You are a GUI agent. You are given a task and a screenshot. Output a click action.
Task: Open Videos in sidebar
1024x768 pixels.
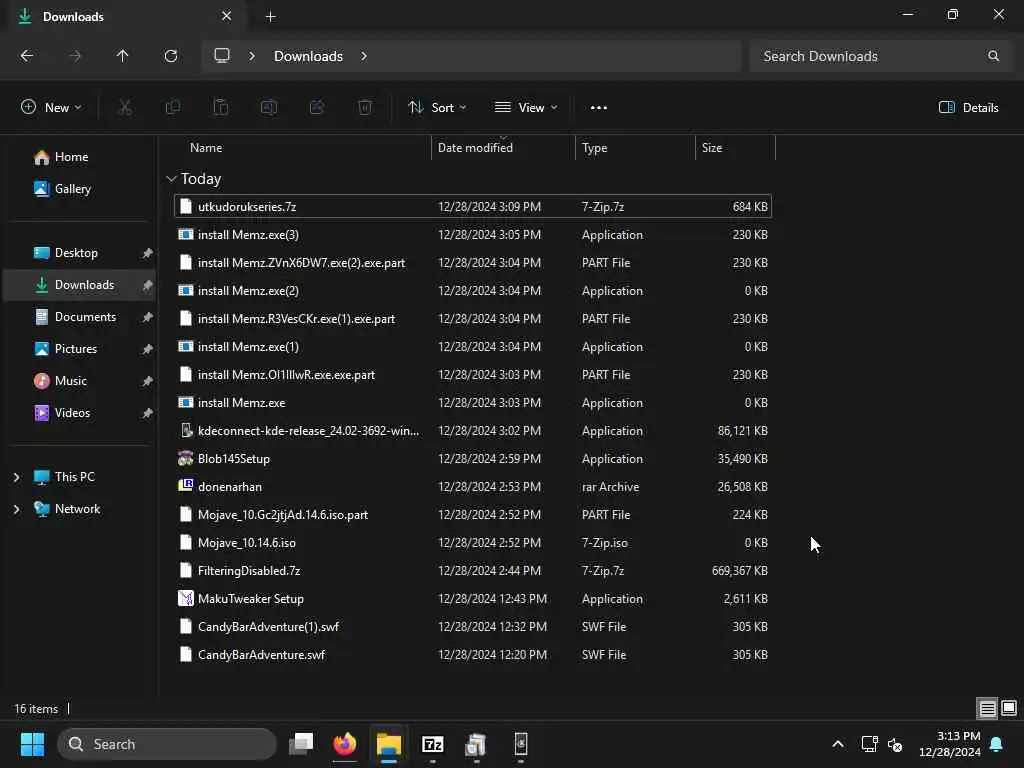[72, 413]
